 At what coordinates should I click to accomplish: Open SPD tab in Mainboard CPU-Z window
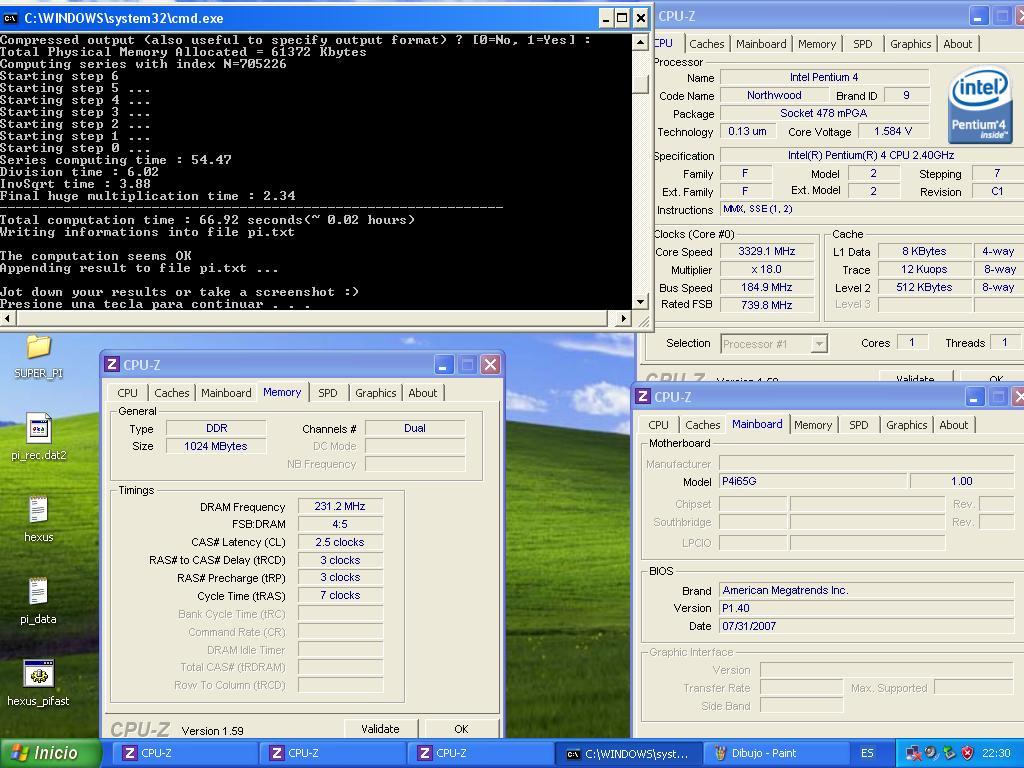[x=859, y=424]
